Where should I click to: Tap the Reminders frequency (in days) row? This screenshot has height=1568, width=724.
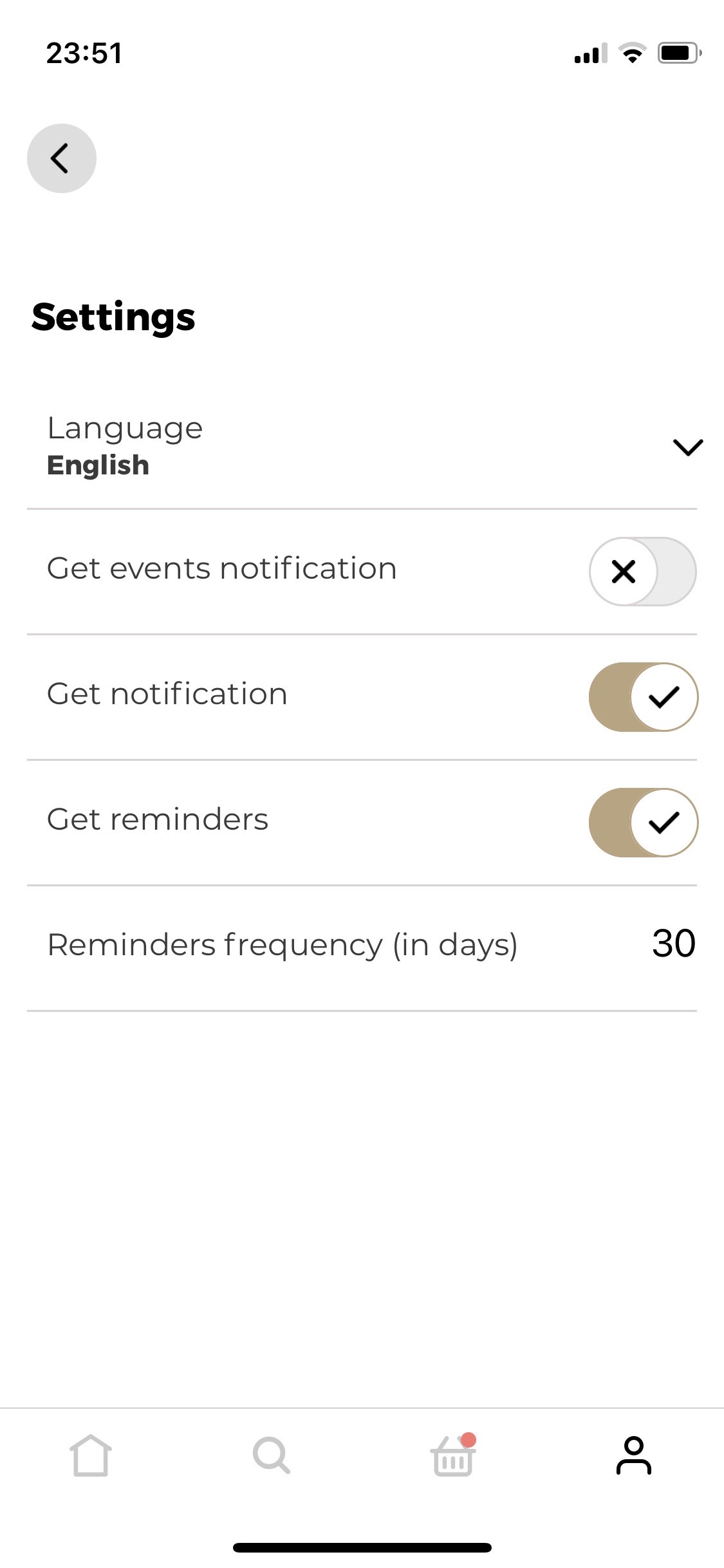283,945
